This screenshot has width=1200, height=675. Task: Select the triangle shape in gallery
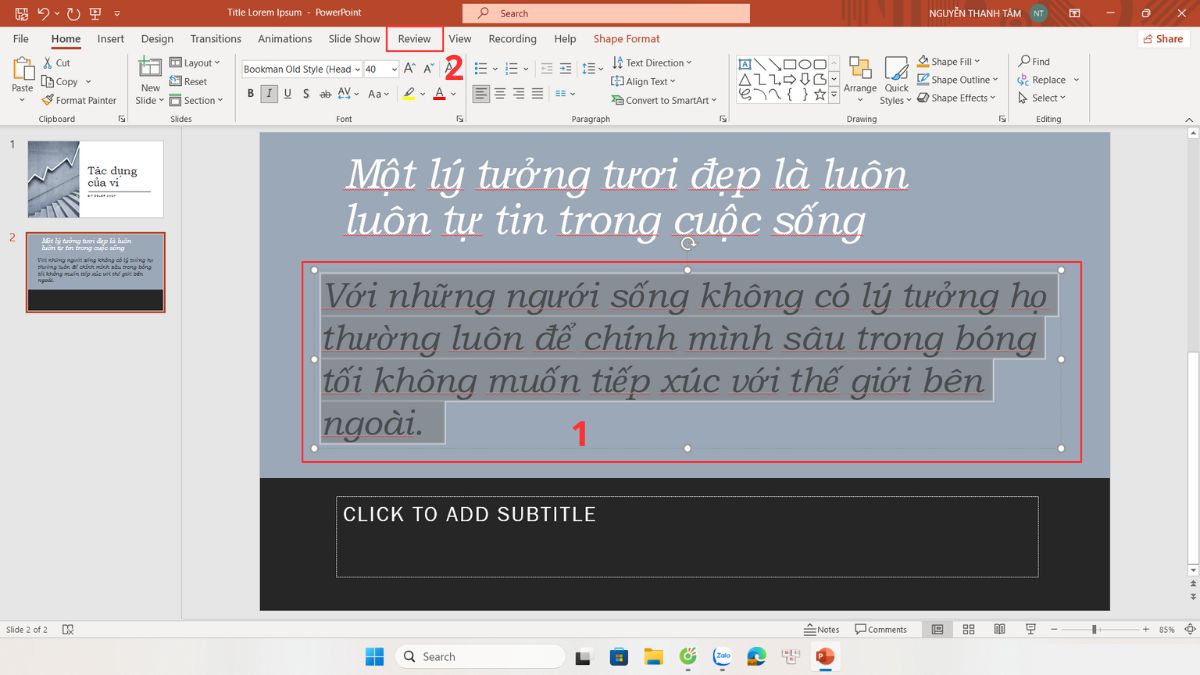pos(745,80)
